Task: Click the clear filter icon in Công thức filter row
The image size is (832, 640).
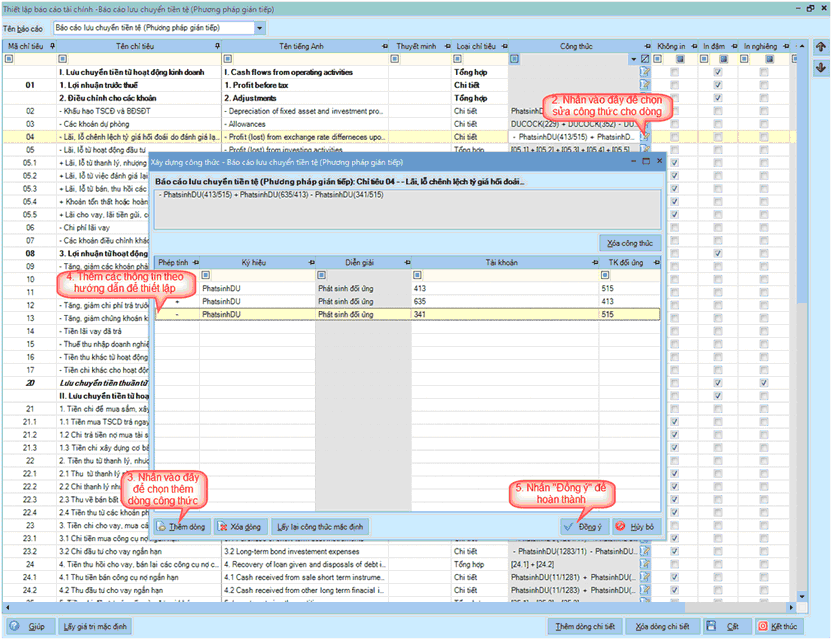Action: pyautogui.click(x=645, y=59)
